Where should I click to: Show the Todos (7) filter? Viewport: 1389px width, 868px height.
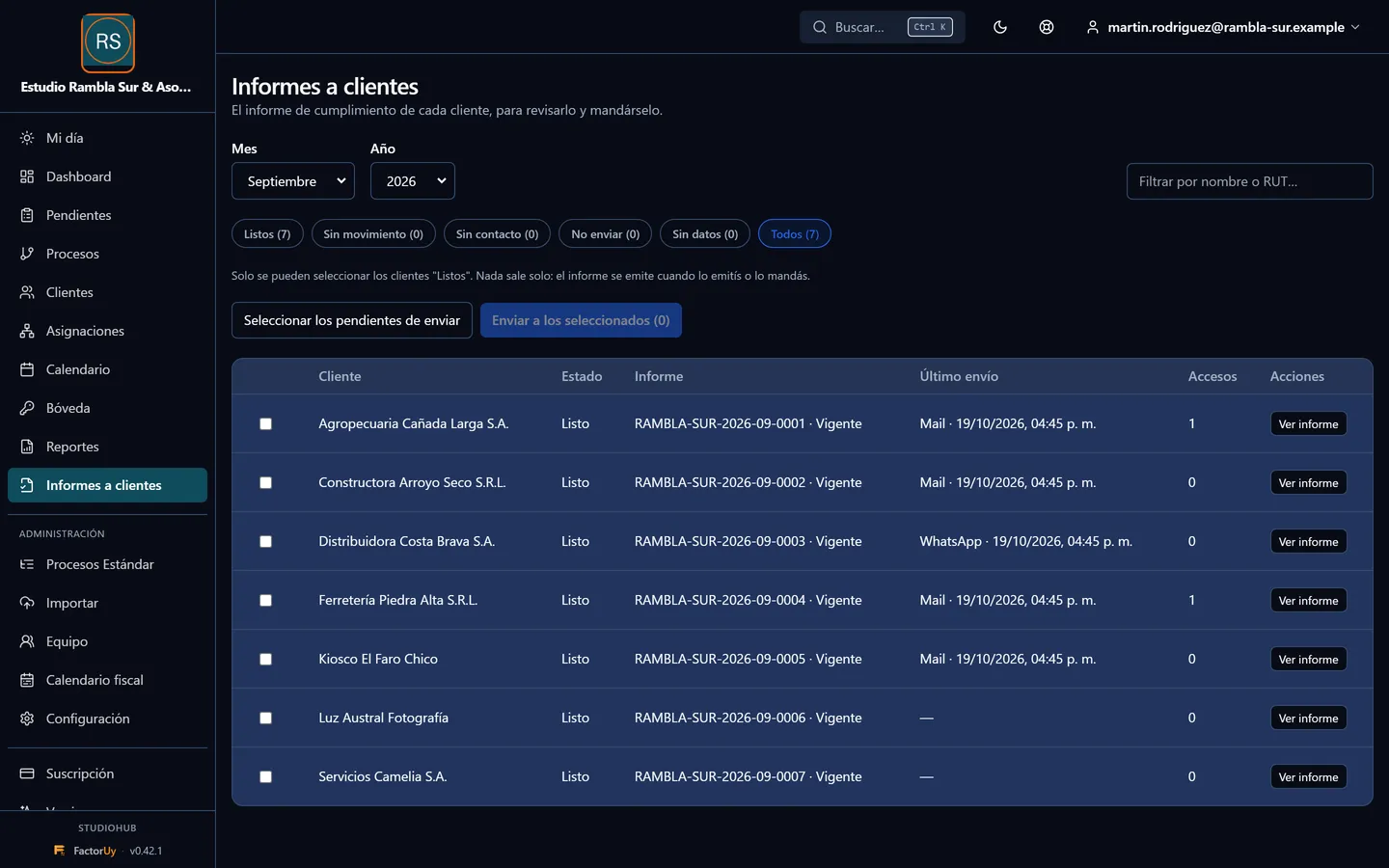795,234
